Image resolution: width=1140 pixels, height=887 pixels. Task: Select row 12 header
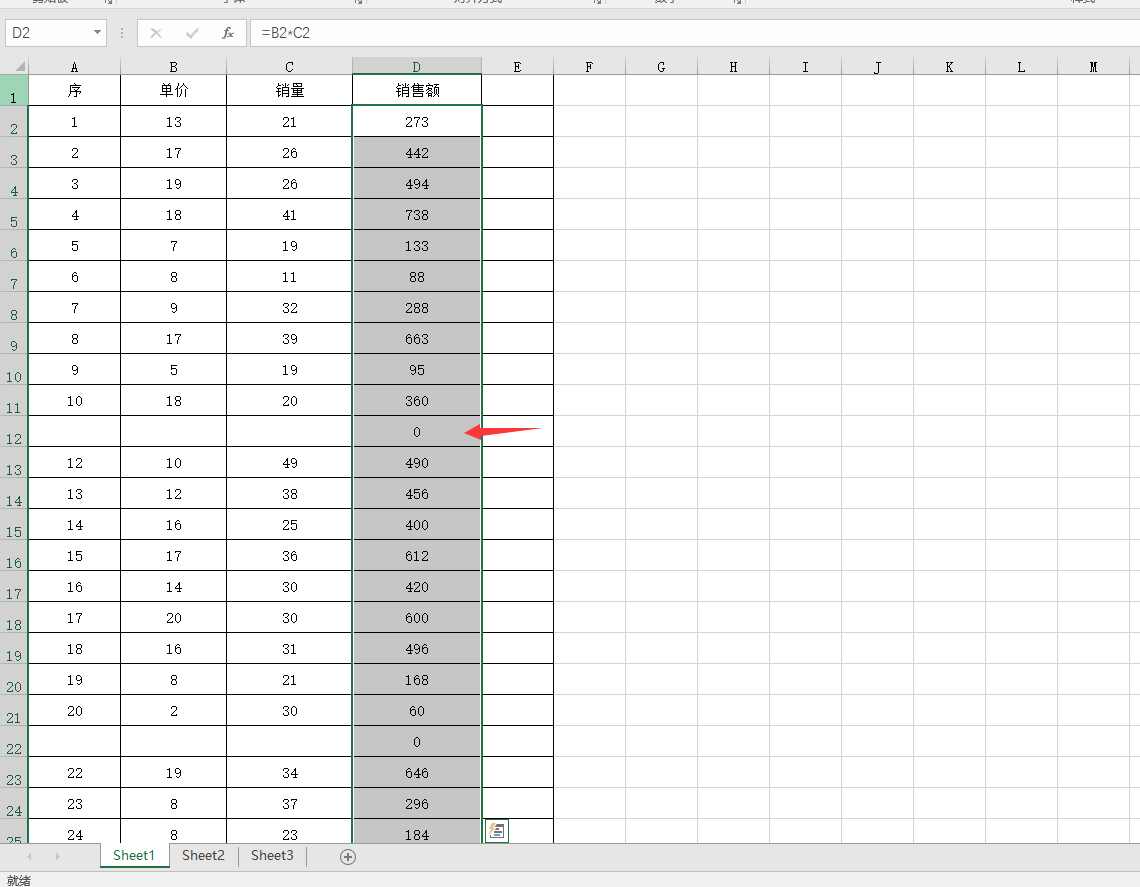tap(14, 432)
